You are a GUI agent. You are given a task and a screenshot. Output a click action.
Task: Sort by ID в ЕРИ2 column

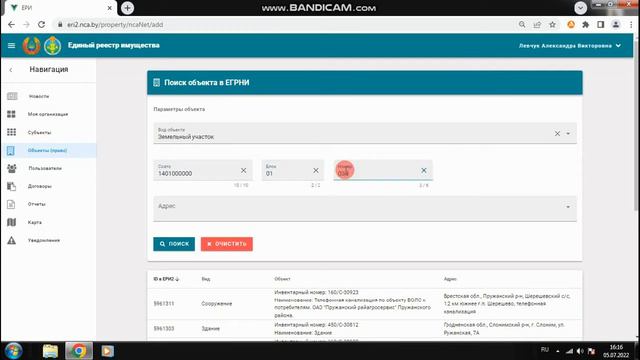coord(166,279)
